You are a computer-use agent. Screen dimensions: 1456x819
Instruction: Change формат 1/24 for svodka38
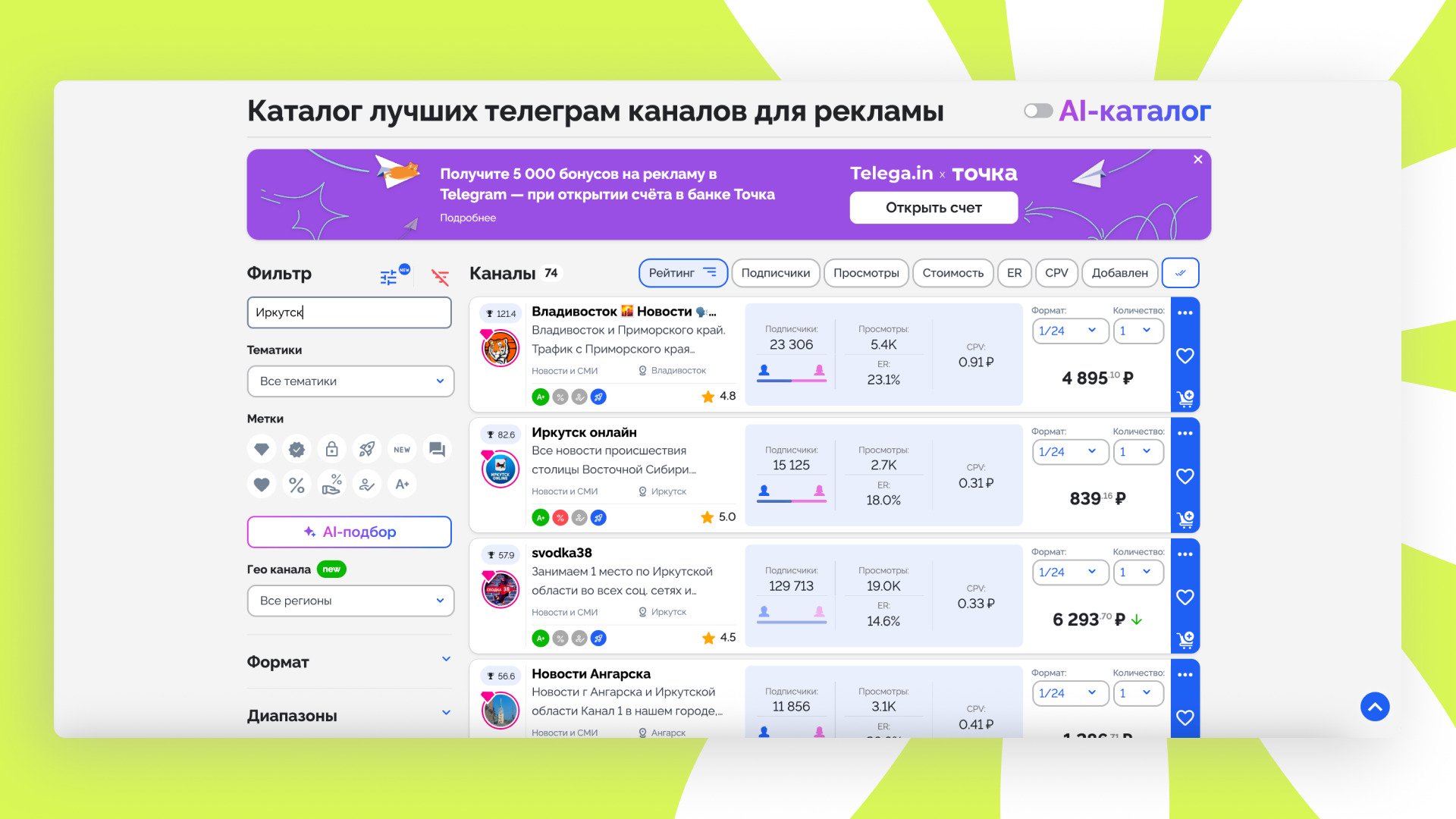click(1070, 573)
